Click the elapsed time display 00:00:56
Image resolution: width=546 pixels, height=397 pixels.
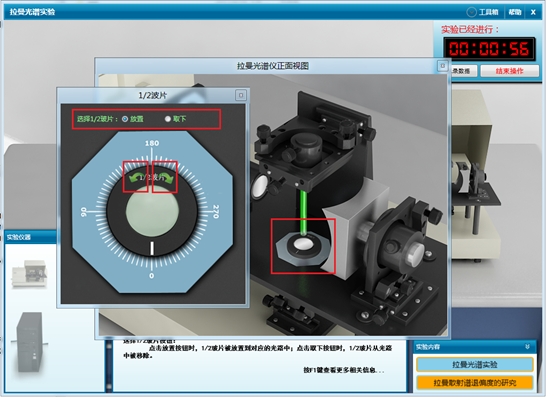(x=489, y=49)
